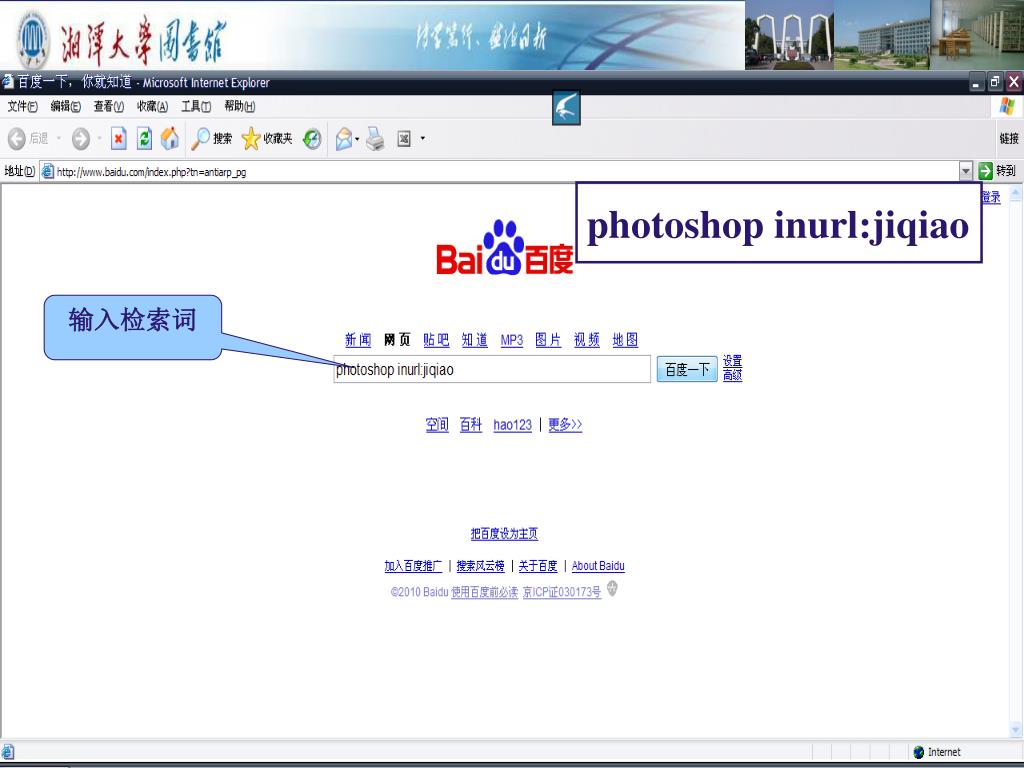
Task: Open the hao123 link
Action: (513, 425)
